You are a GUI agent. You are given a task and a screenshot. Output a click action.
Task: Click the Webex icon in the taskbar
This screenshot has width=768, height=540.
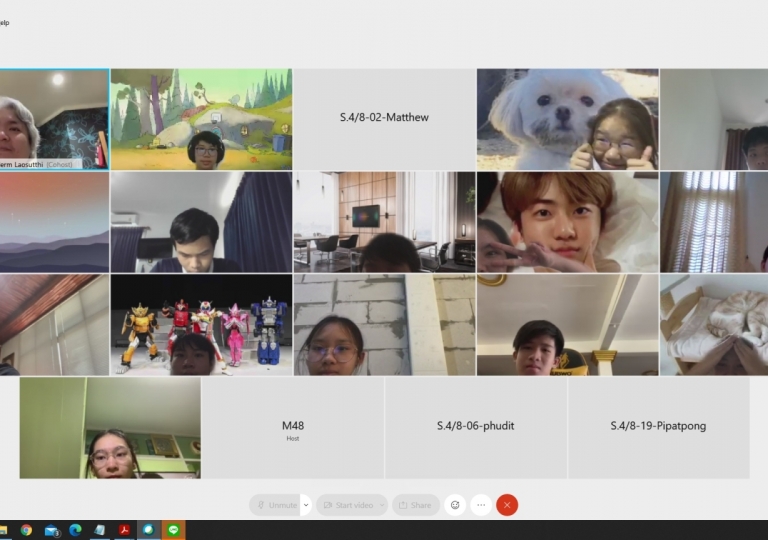click(148, 530)
